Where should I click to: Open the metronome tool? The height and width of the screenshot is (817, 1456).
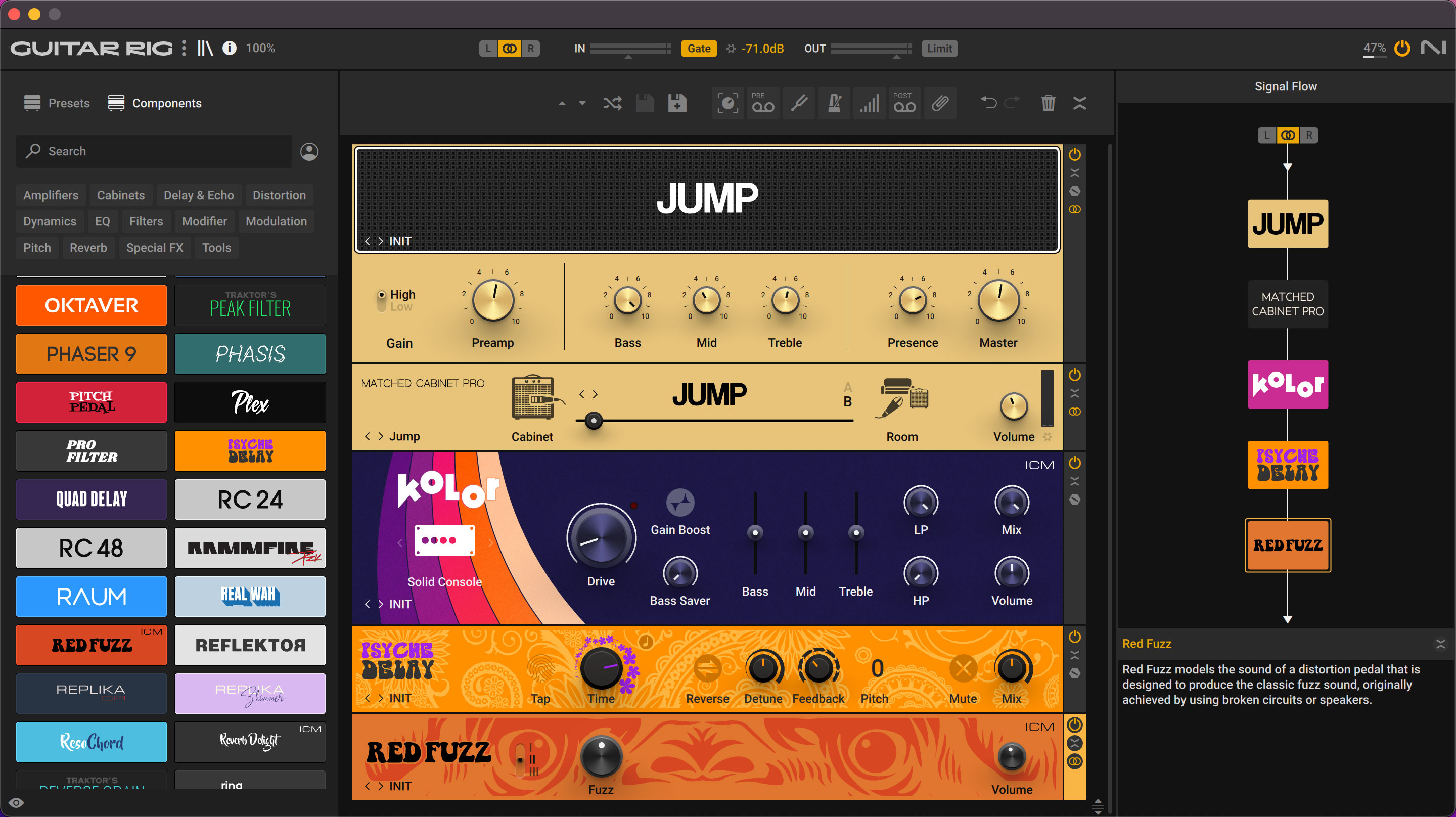coord(834,104)
